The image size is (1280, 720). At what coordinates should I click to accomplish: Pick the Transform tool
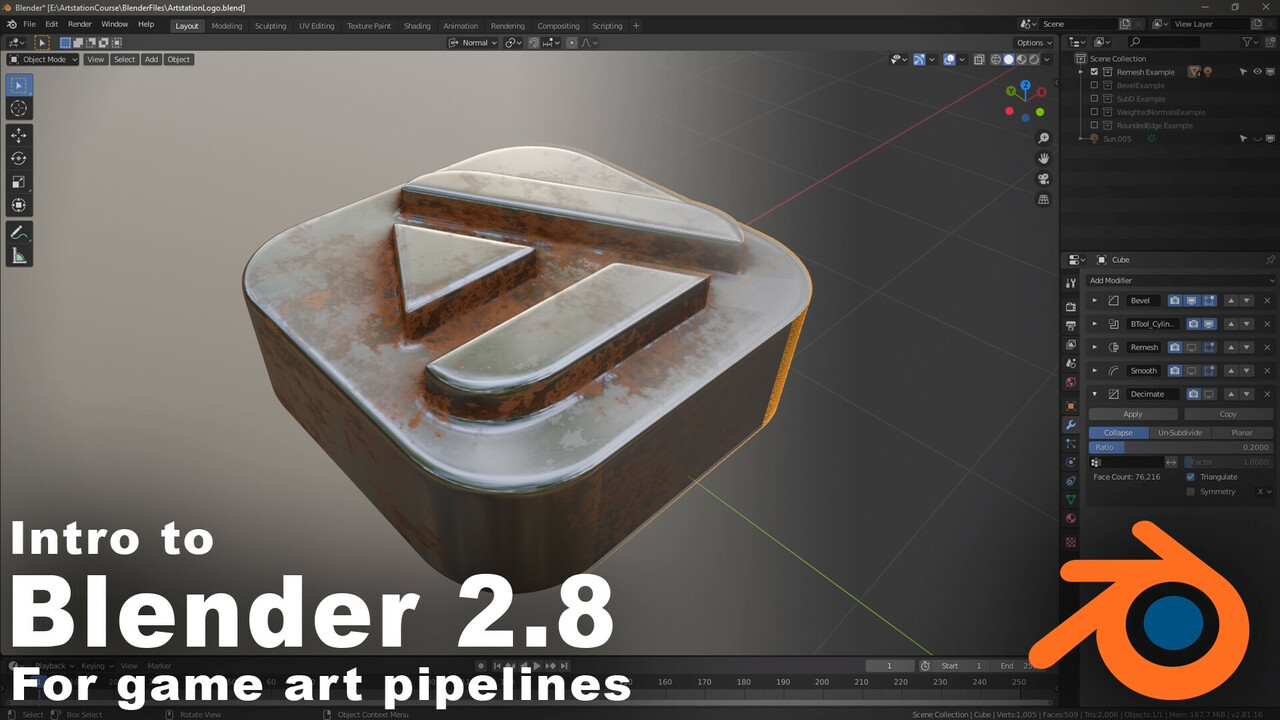19,205
